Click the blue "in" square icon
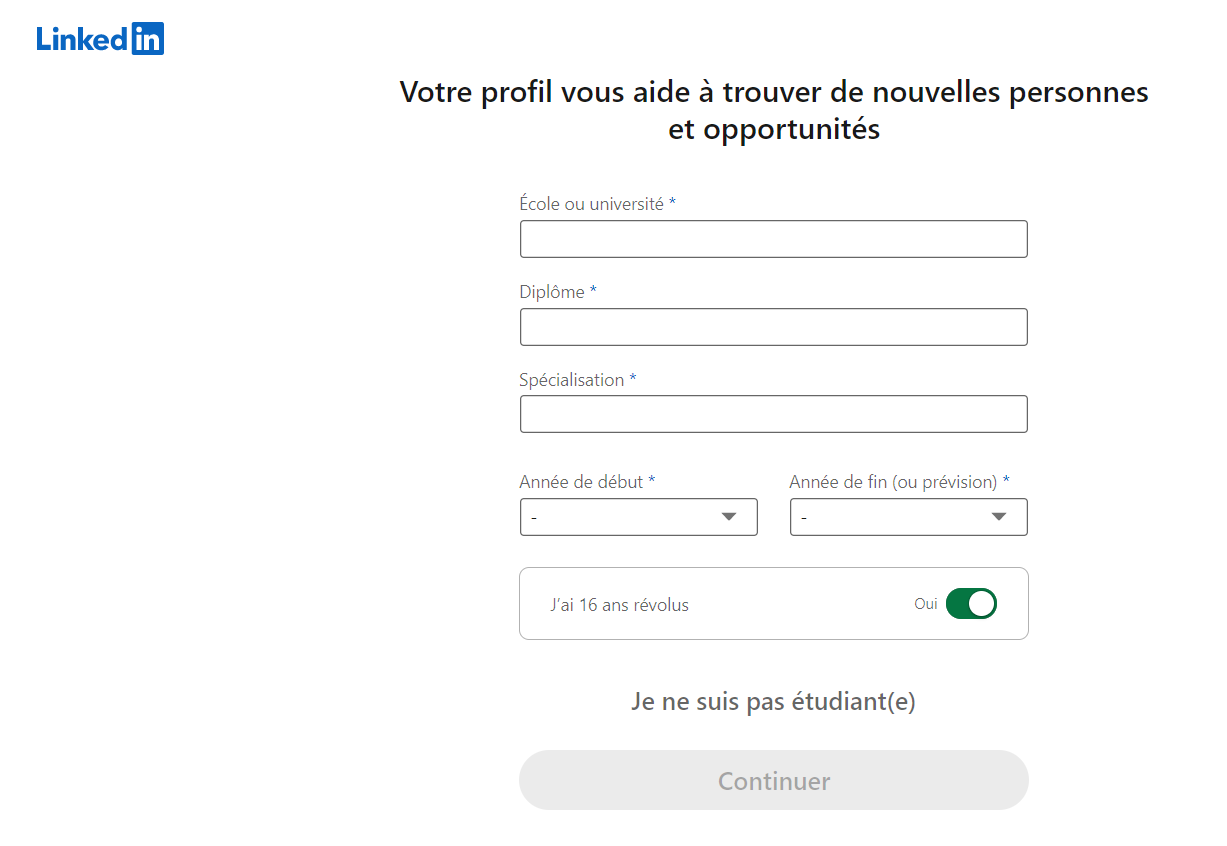Screen dimensions: 1227x846 [148, 39]
